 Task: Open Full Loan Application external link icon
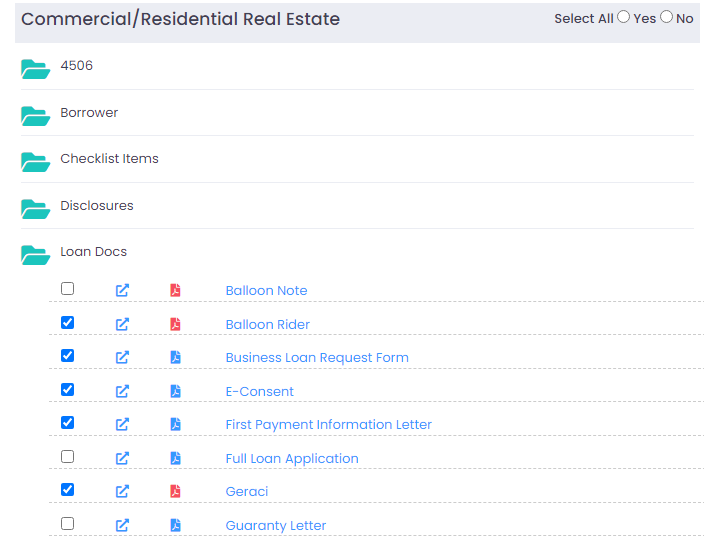tap(122, 458)
